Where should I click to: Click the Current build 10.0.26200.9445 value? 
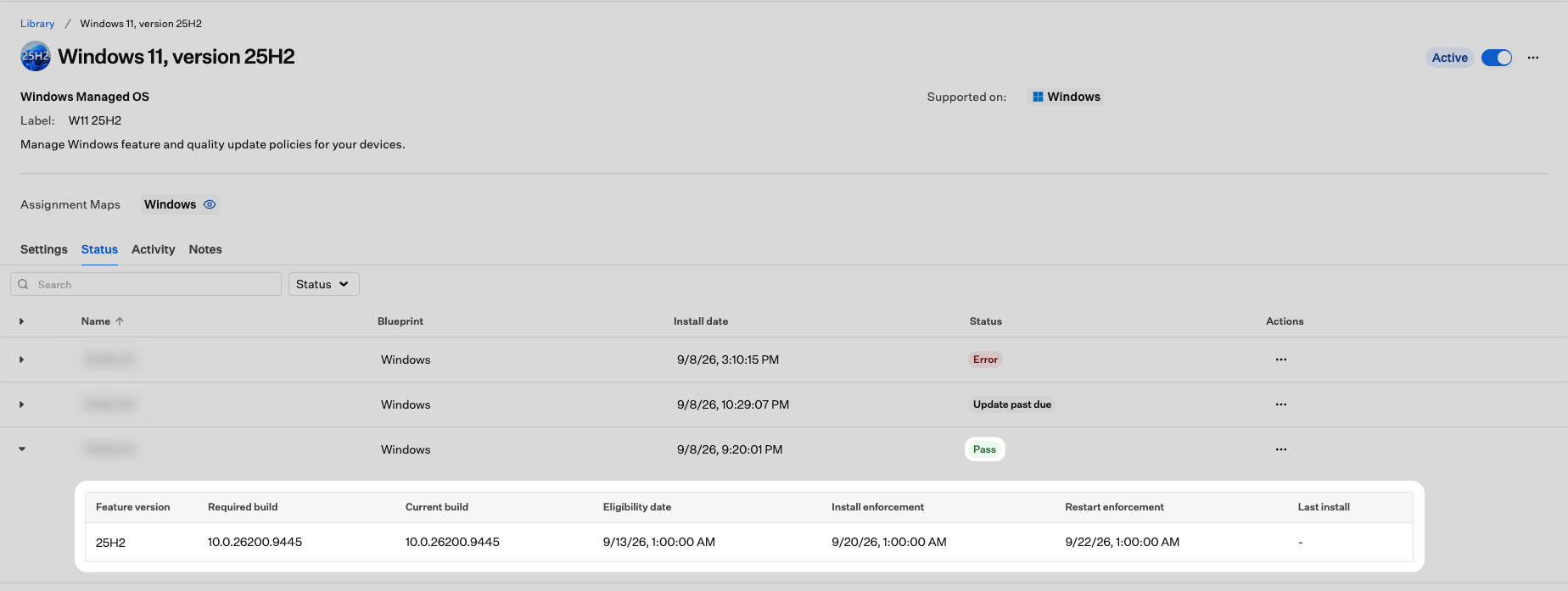(452, 542)
